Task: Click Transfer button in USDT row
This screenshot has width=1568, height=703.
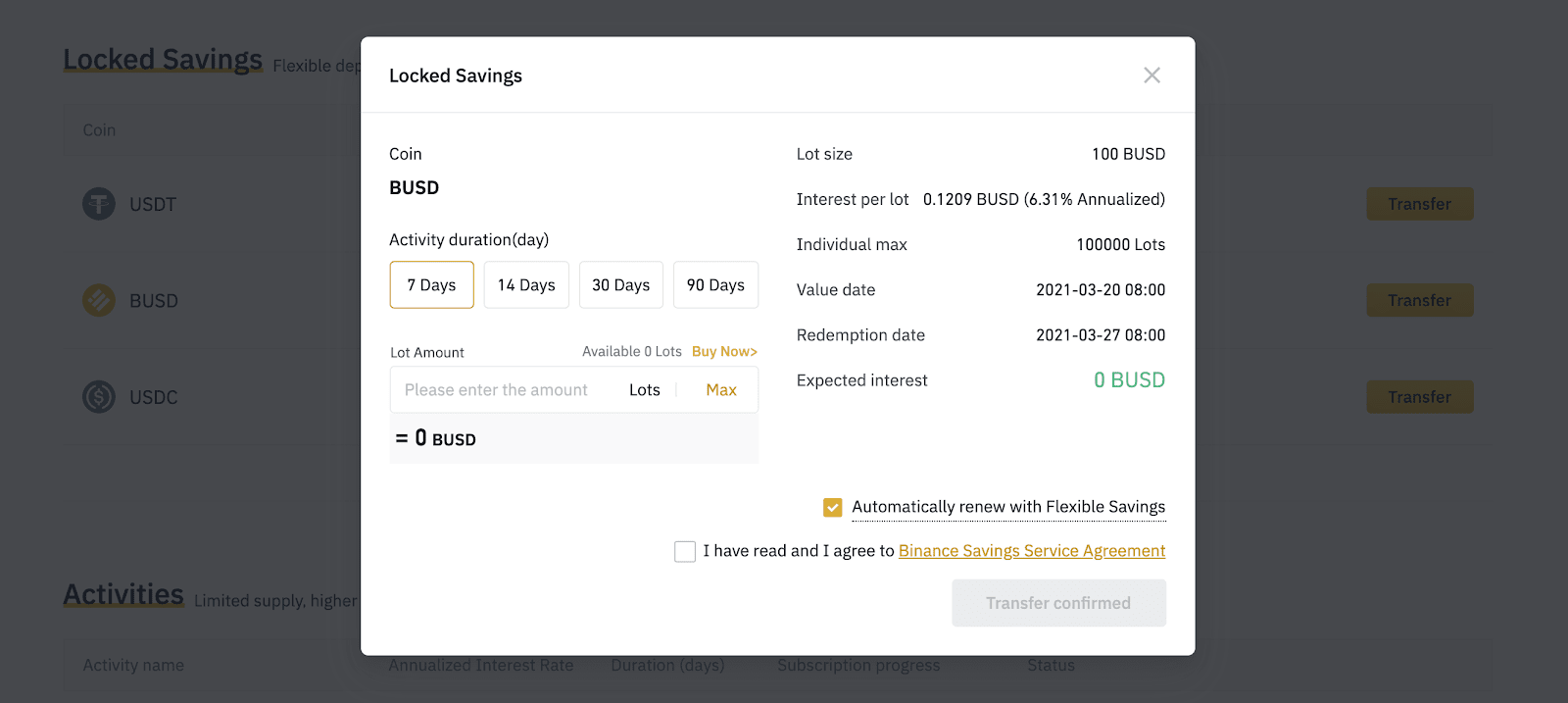Action: coord(1420,204)
